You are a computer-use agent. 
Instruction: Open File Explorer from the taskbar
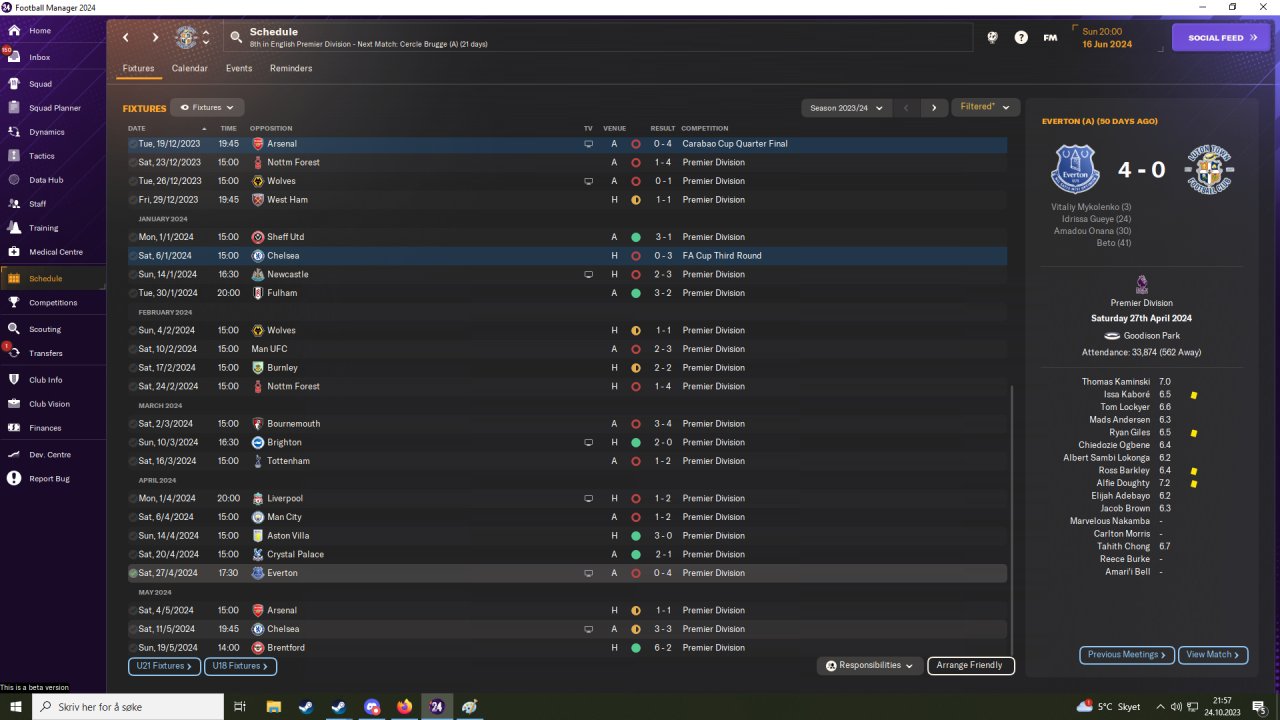273,707
